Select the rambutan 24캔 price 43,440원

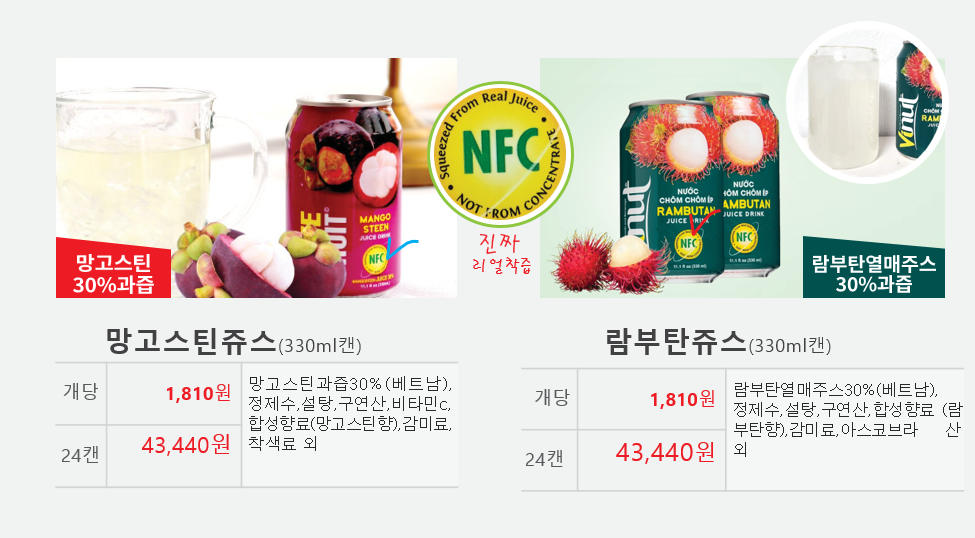665,452
